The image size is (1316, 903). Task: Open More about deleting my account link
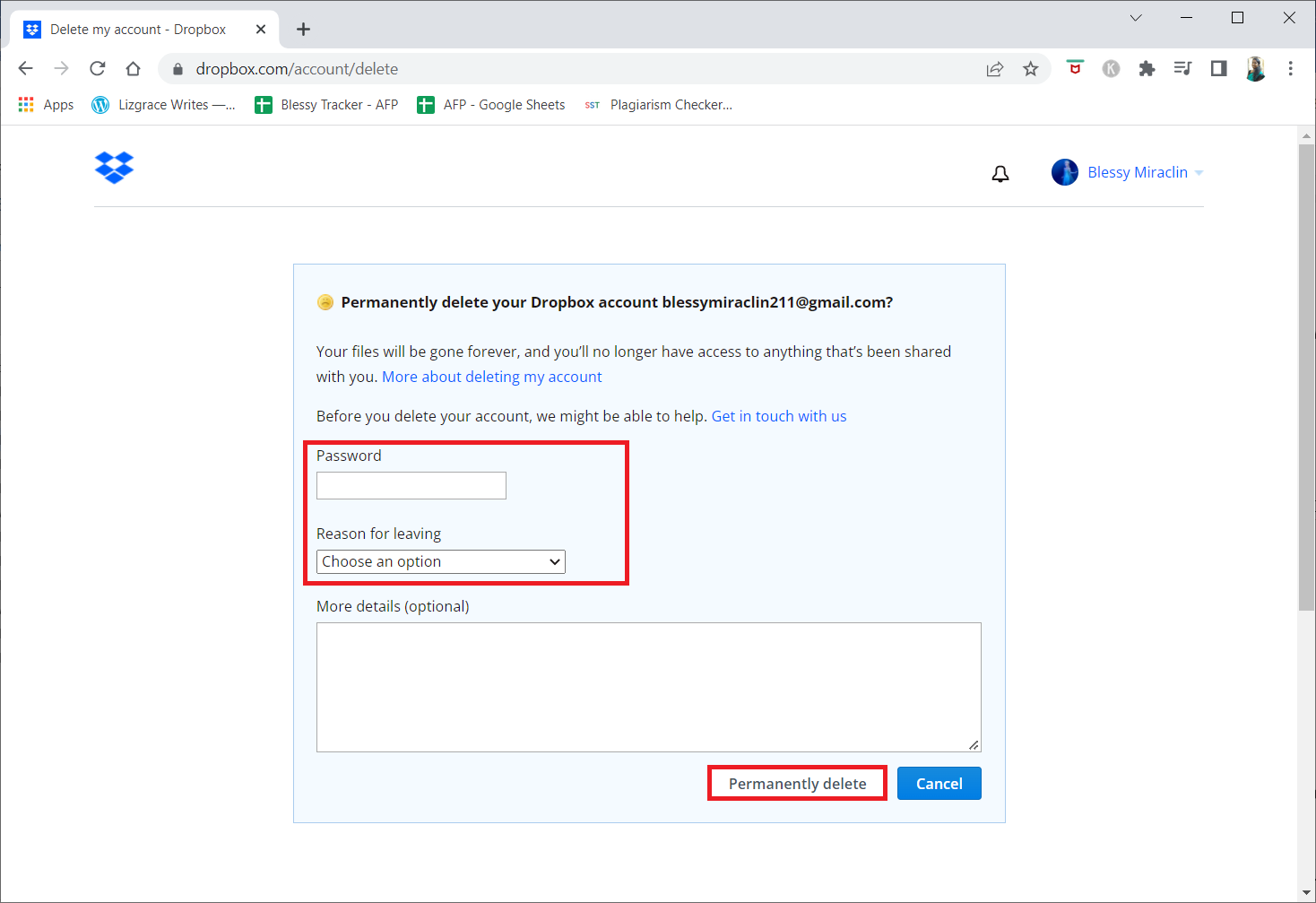492,377
